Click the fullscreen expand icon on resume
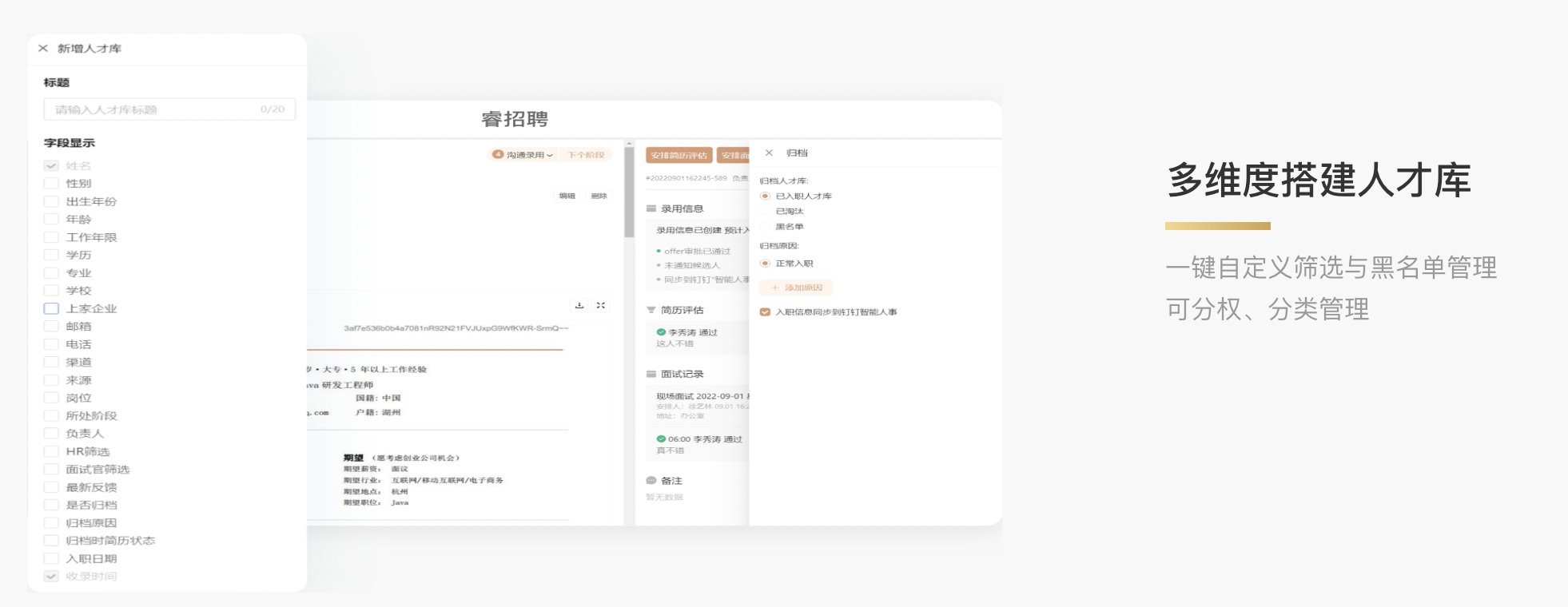Image resolution: width=1568 pixels, height=607 pixels. point(601,305)
